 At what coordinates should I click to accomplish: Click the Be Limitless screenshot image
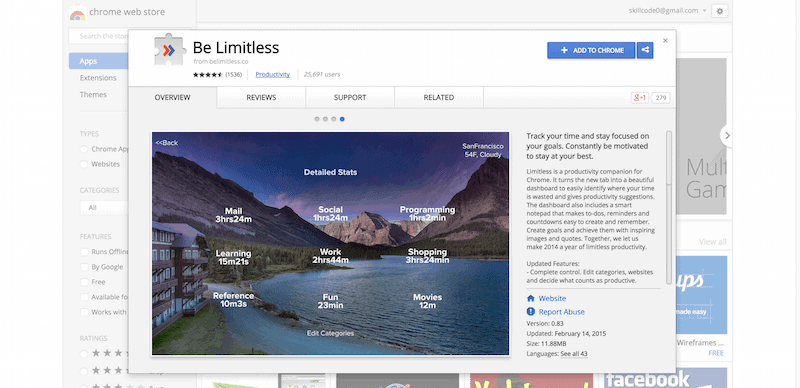[331, 244]
